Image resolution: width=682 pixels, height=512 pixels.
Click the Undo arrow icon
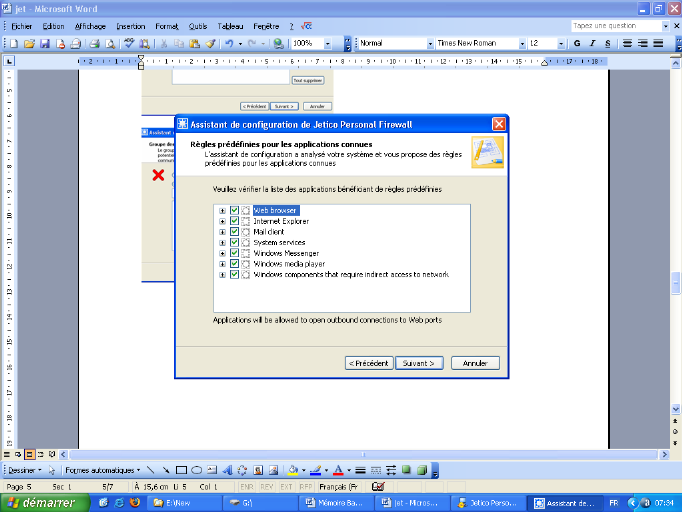(x=229, y=44)
